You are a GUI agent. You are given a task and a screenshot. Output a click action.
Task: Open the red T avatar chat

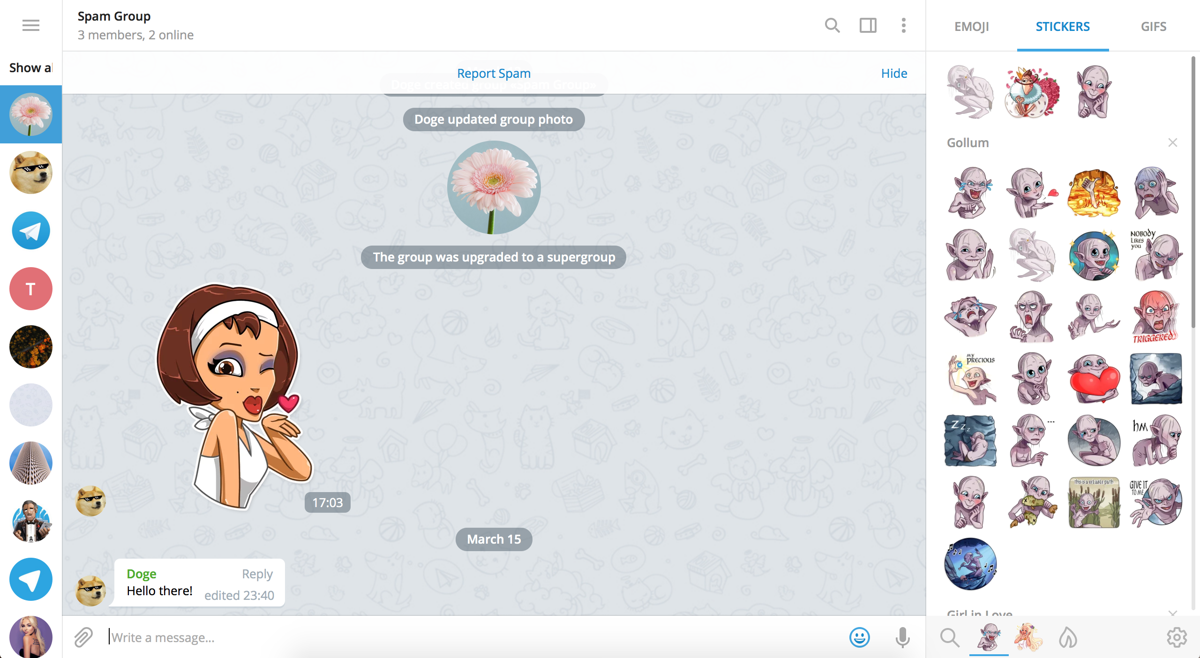pyautogui.click(x=31, y=289)
